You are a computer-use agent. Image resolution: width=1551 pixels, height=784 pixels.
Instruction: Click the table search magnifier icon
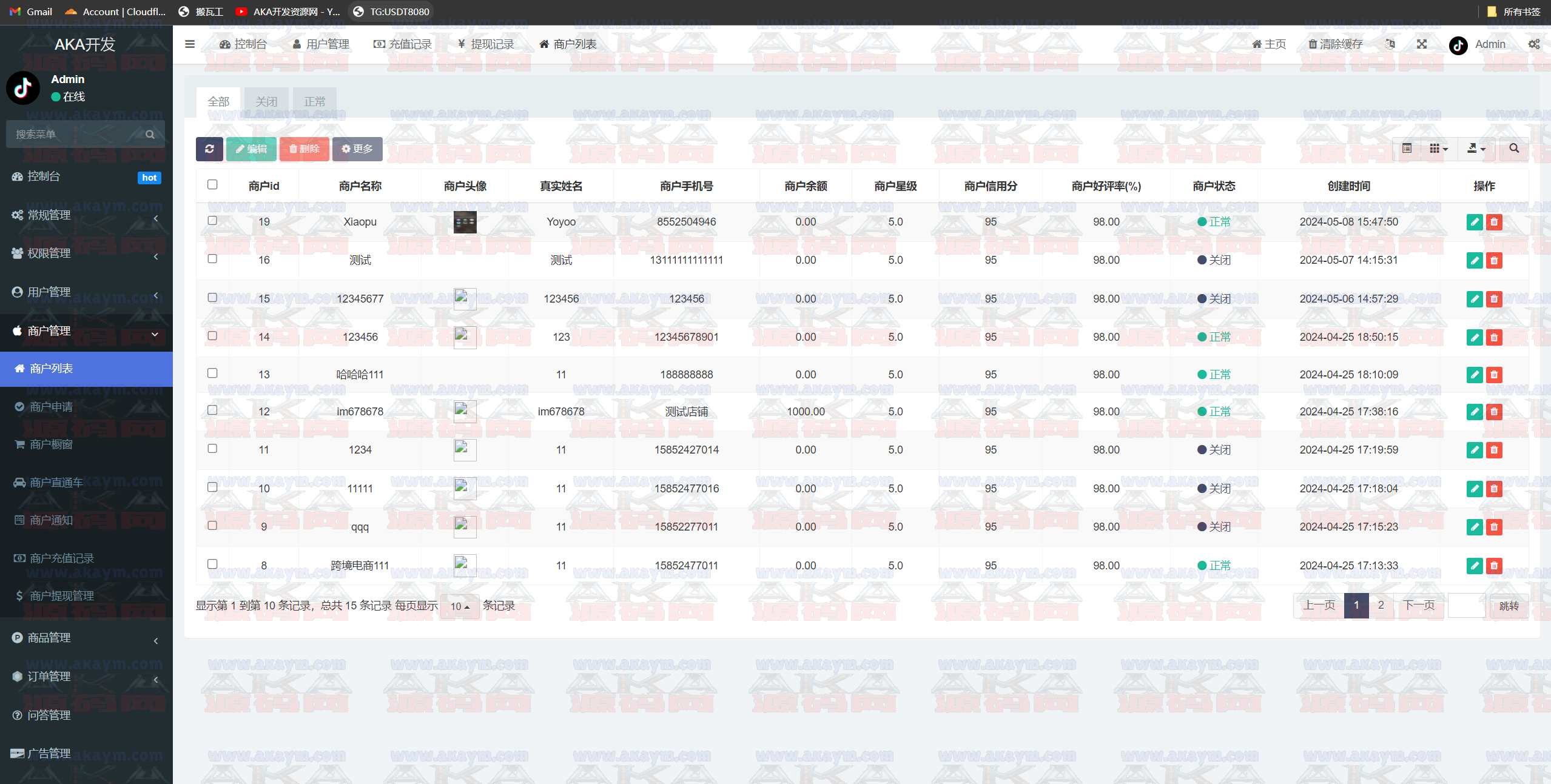[1513, 149]
